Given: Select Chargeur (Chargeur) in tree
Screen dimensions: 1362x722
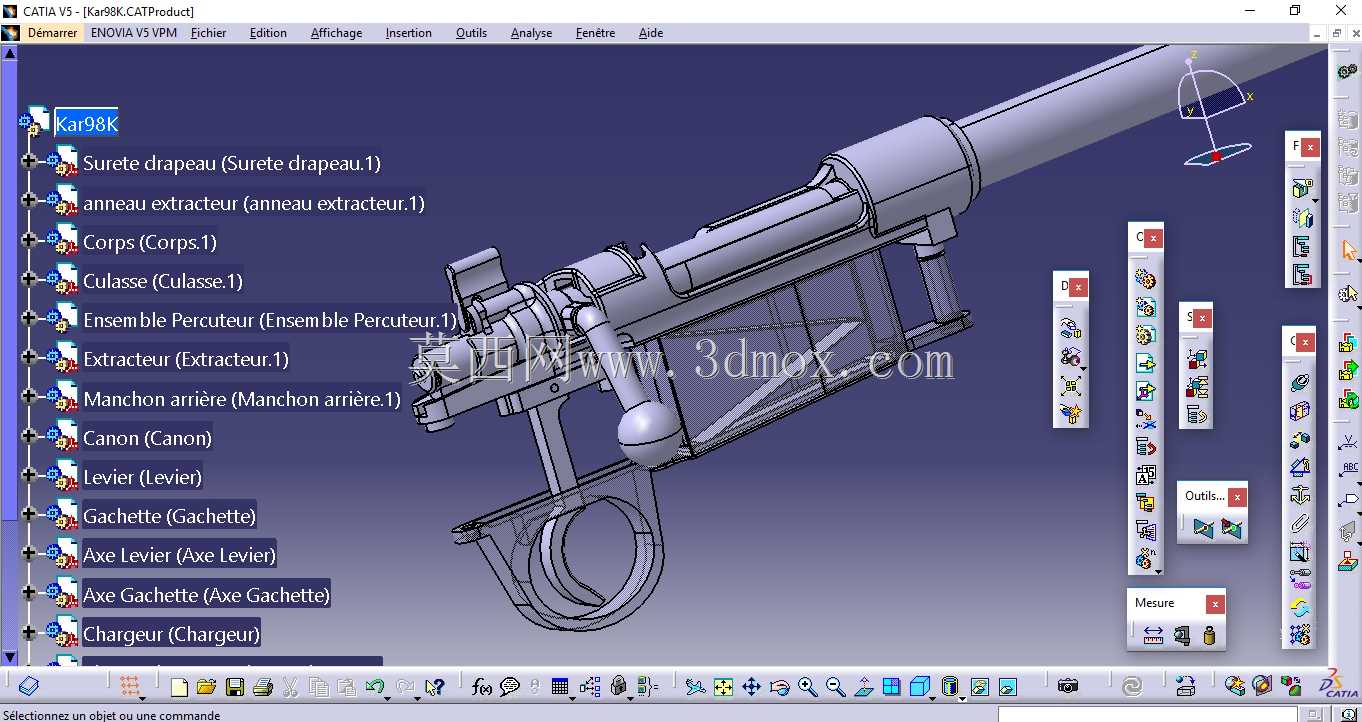Looking at the screenshot, I should pyautogui.click(x=171, y=634).
